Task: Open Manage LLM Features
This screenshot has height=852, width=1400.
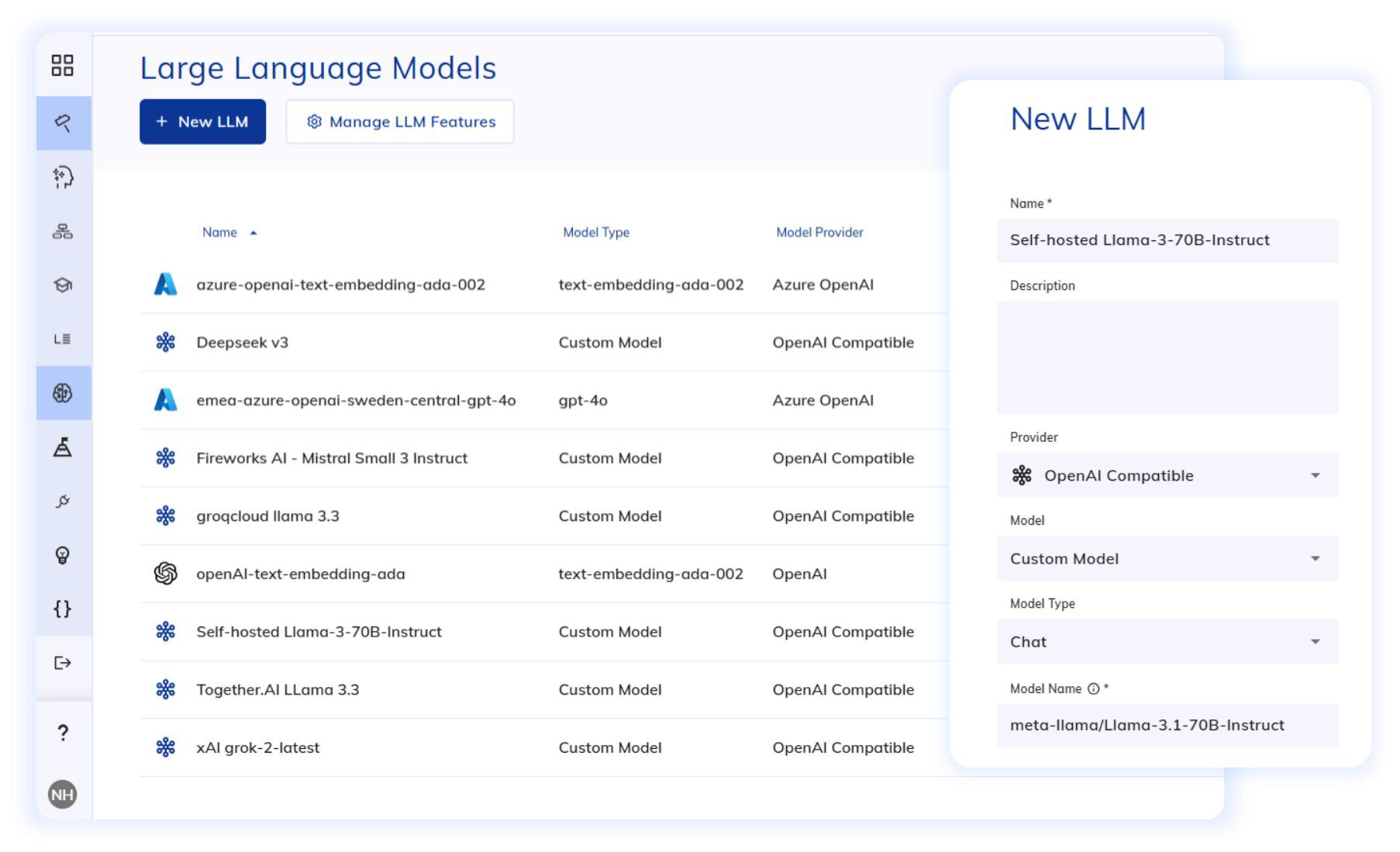Action: 400,122
